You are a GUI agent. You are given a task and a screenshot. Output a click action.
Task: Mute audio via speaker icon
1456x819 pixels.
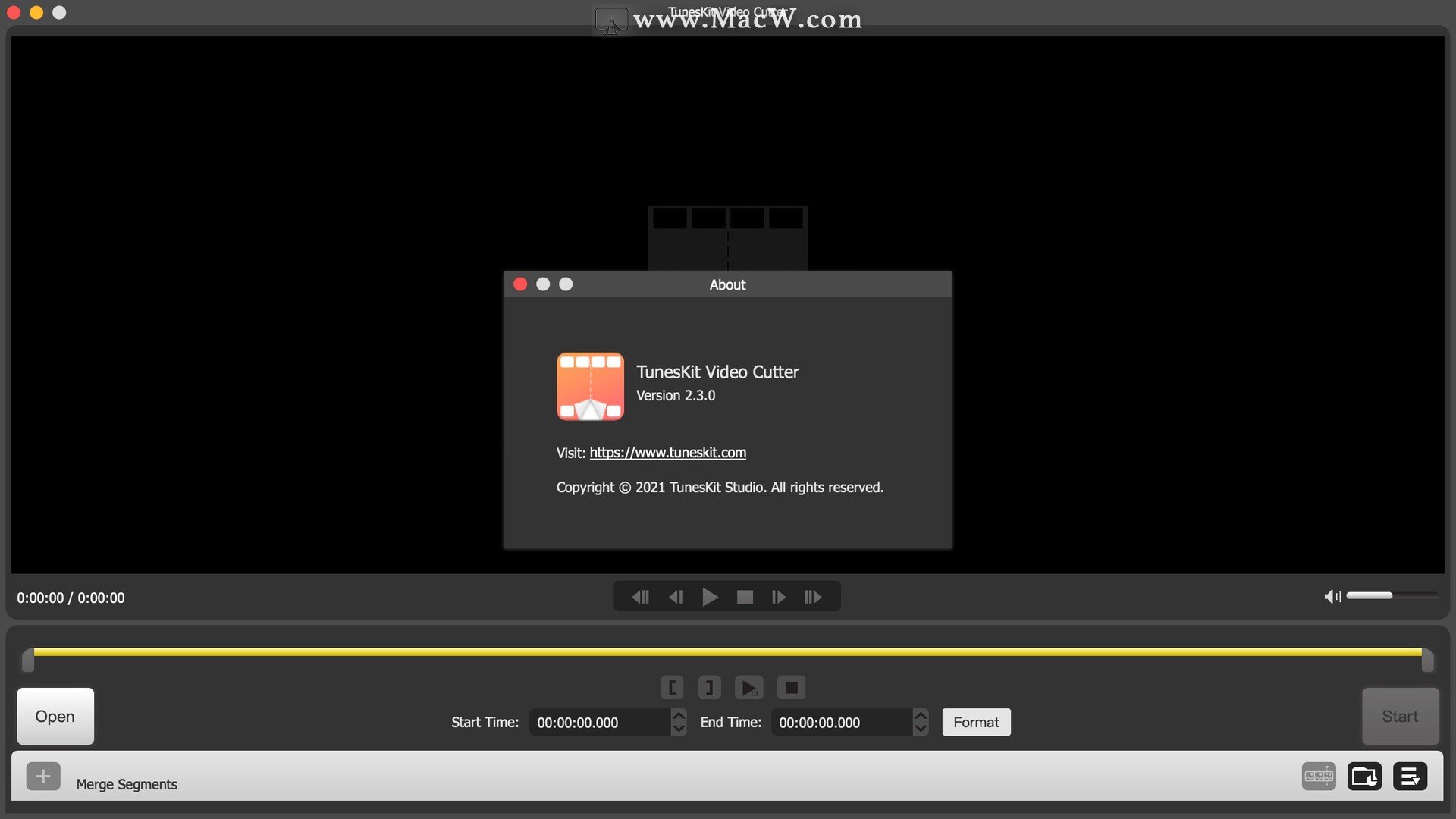(1332, 597)
